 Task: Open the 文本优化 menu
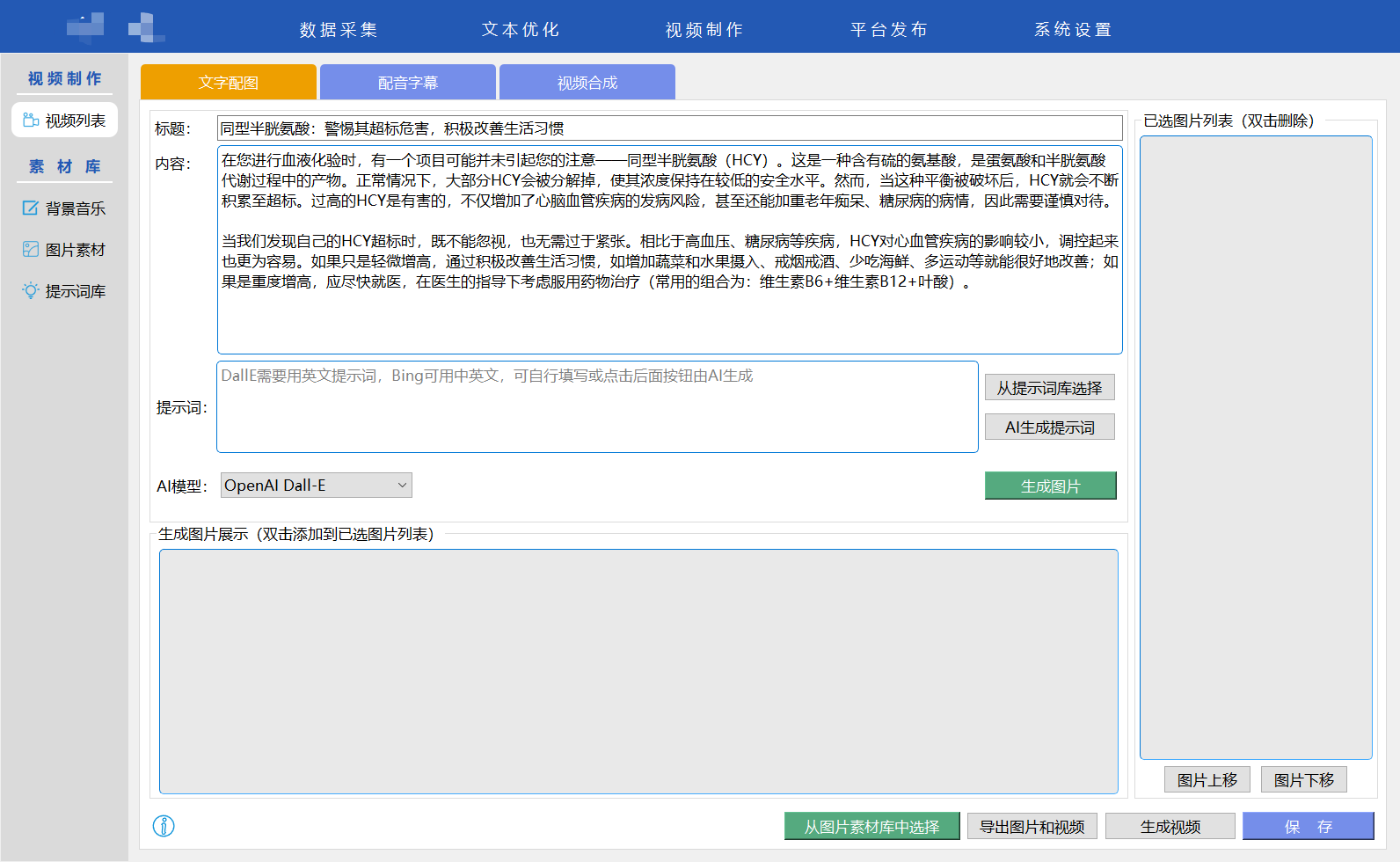point(521,30)
